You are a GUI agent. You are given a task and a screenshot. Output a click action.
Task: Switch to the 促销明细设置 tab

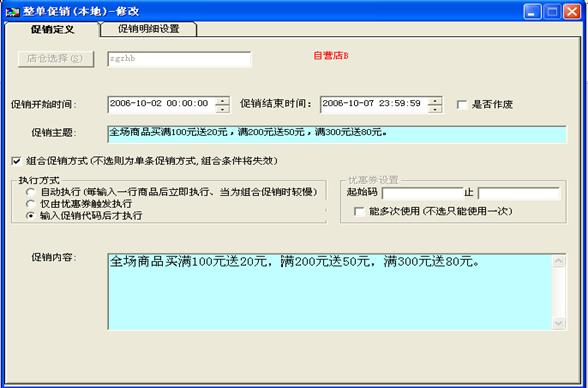pyautogui.click(x=148, y=29)
